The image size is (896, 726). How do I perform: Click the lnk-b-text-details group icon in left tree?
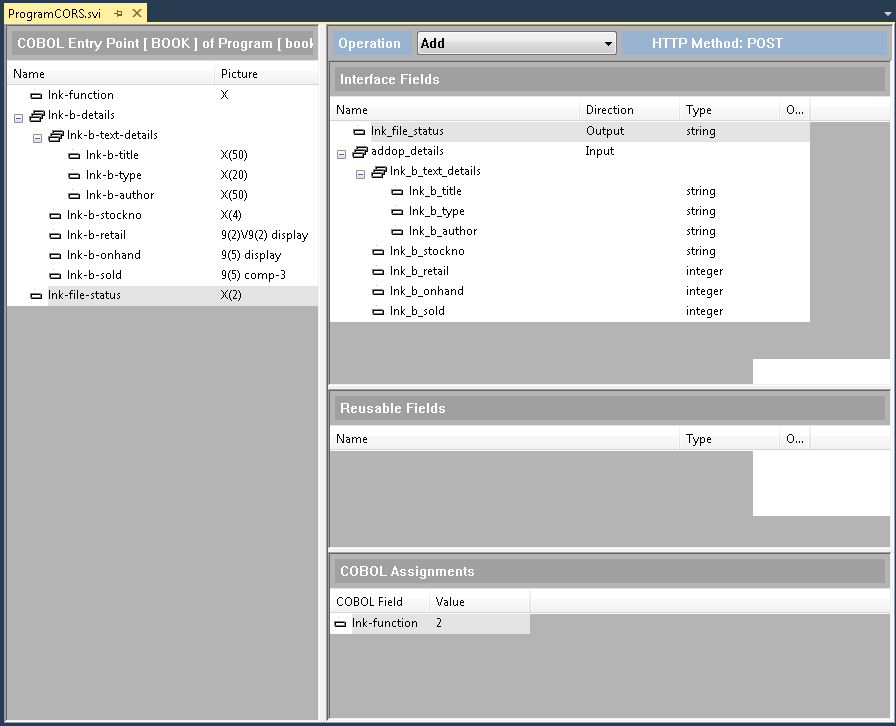pyautogui.click(x=56, y=136)
